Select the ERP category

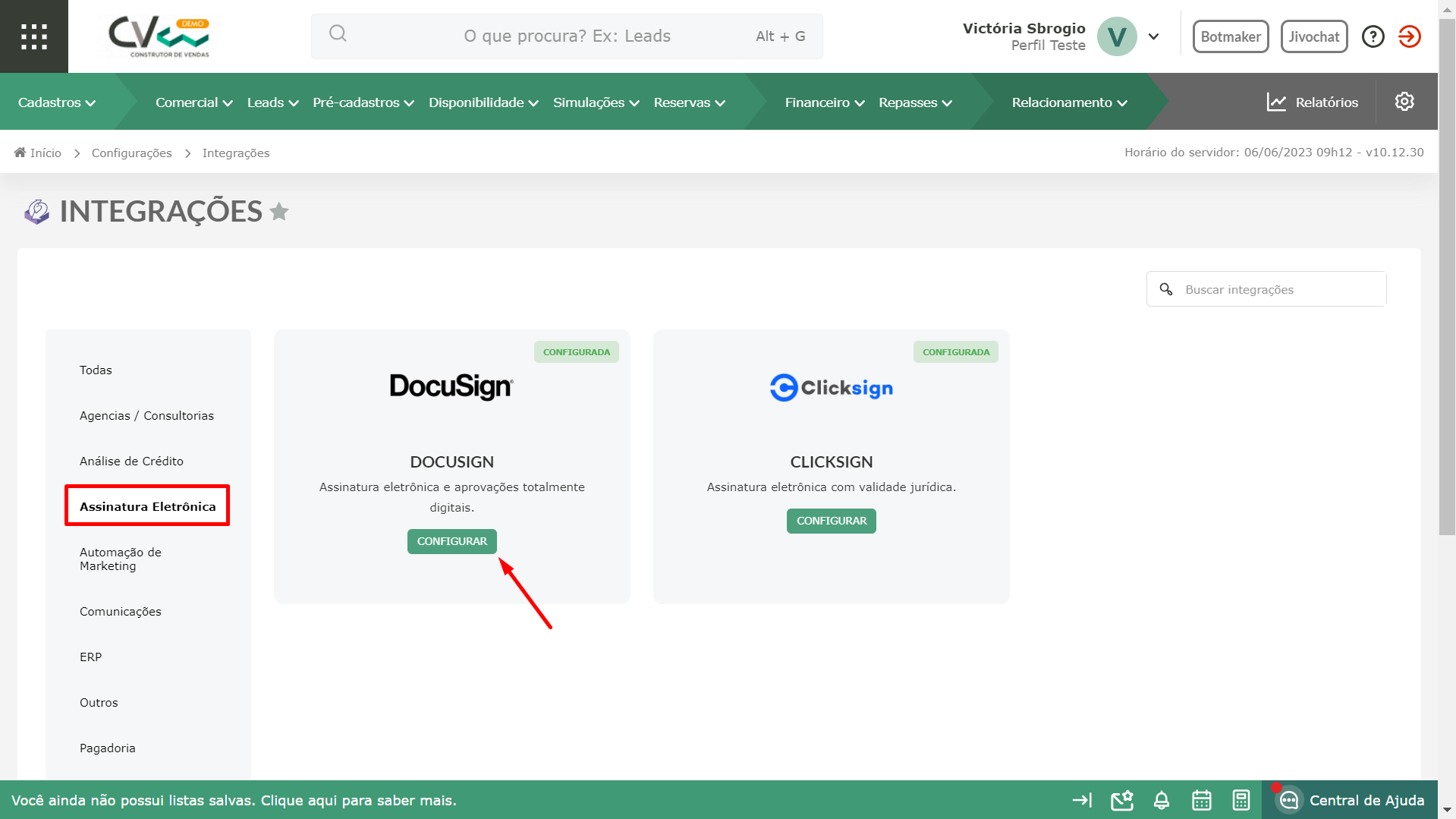(90, 657)
